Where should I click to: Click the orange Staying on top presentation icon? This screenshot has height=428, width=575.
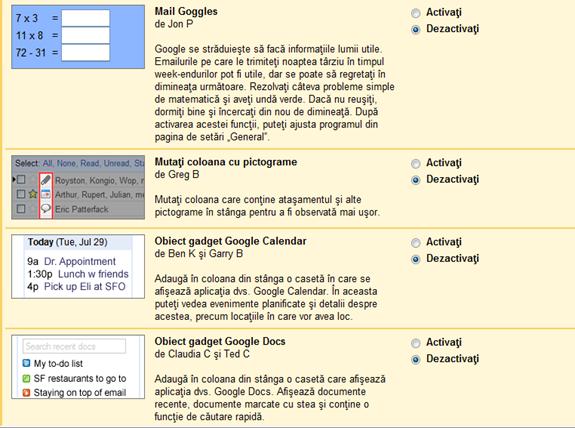click(x=26, y=393)
